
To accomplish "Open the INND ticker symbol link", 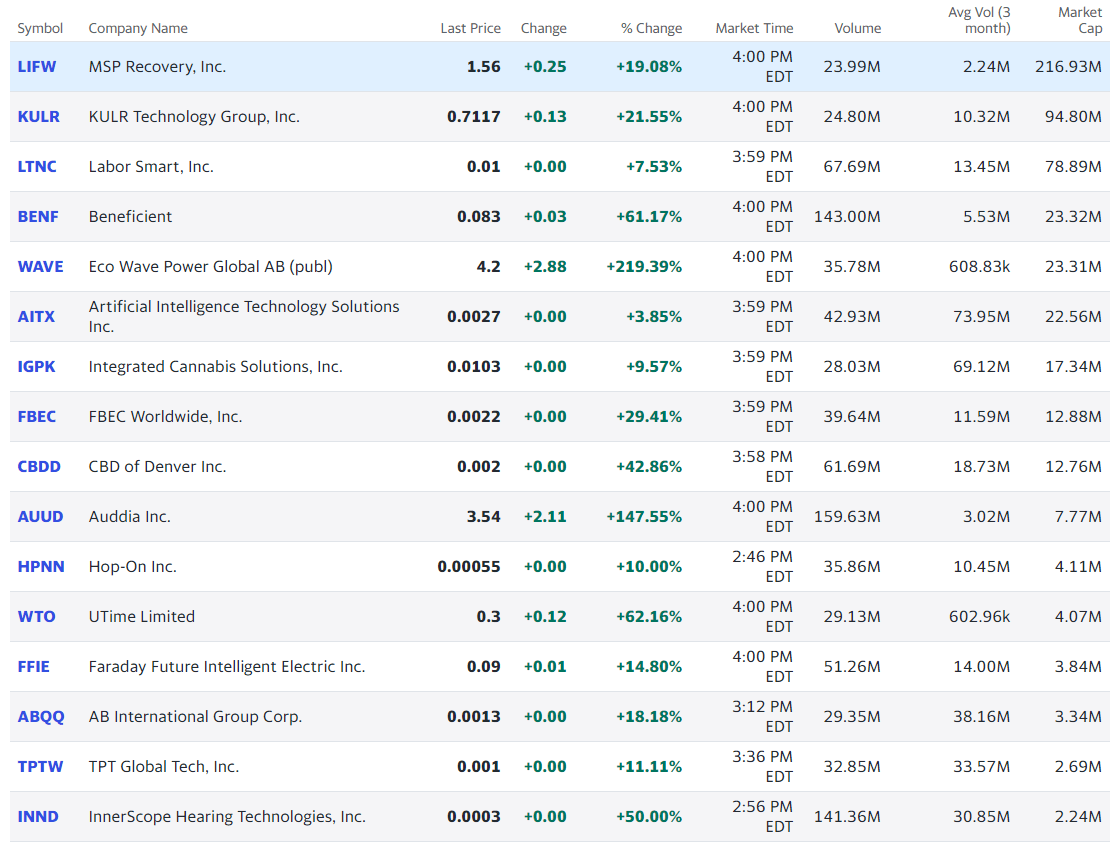I will tap(38, 816).
